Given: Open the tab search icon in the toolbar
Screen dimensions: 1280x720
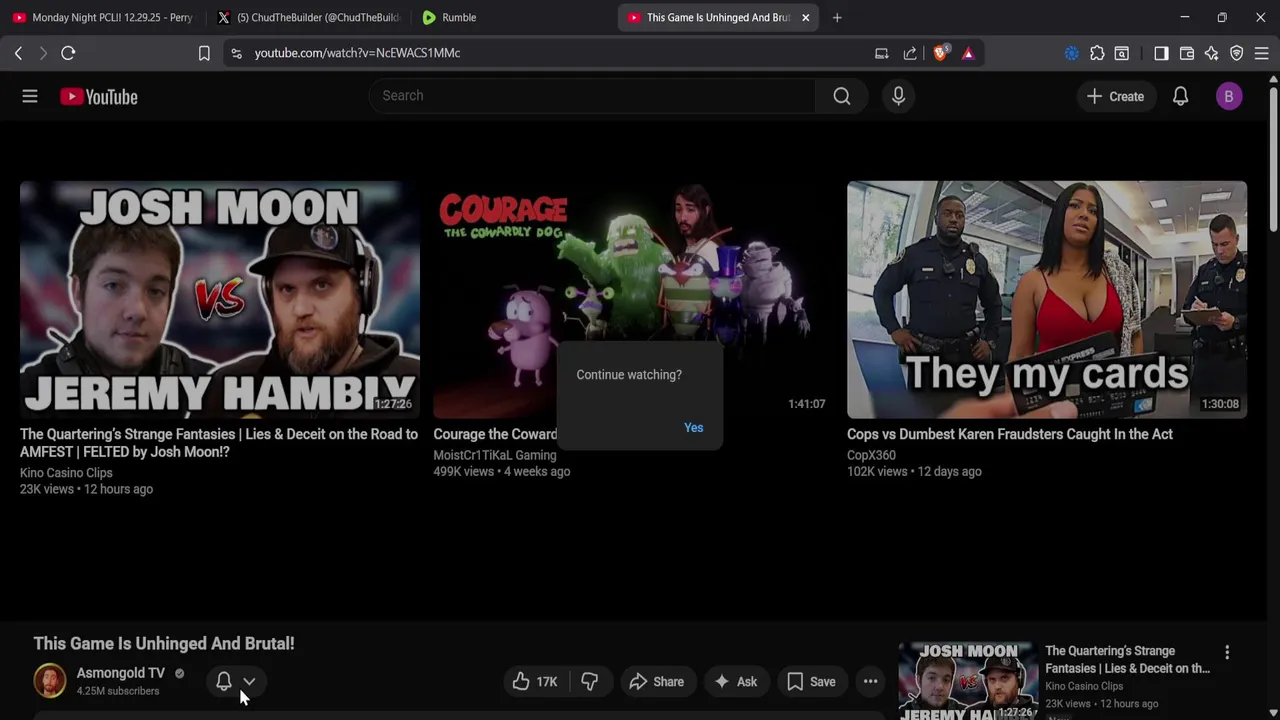Looking at the screenshot, I should (x=1122, y=53).
